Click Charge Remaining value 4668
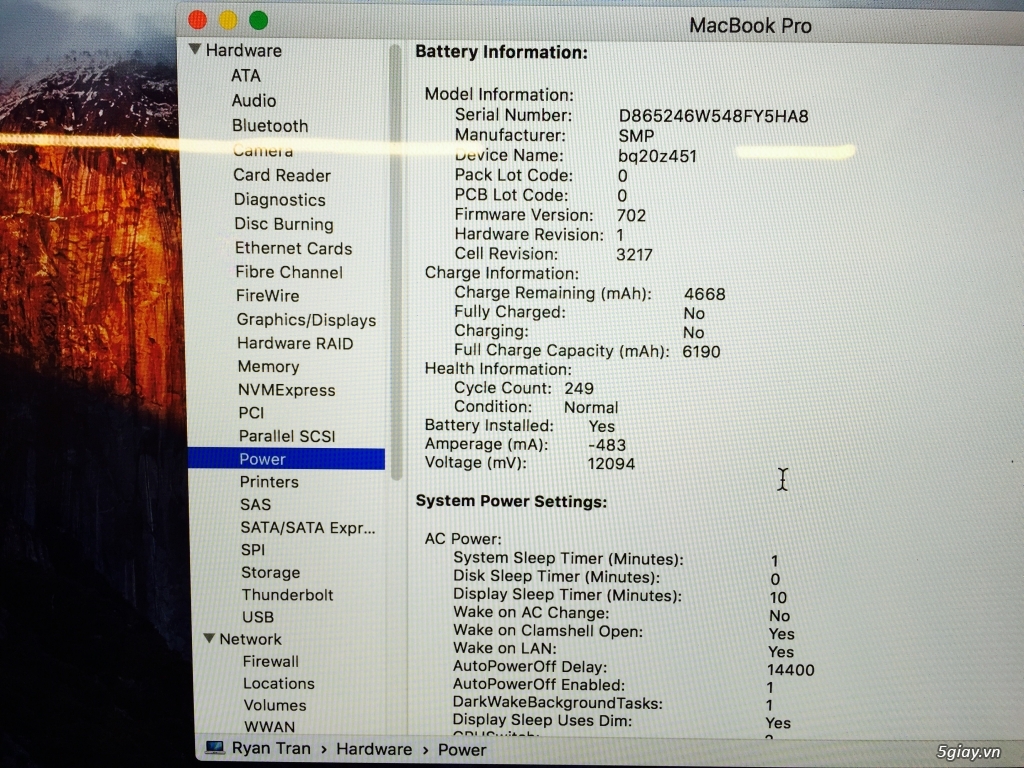This screenshot has width=1024, height=768. pyautogui.click(x=705, y=294)
